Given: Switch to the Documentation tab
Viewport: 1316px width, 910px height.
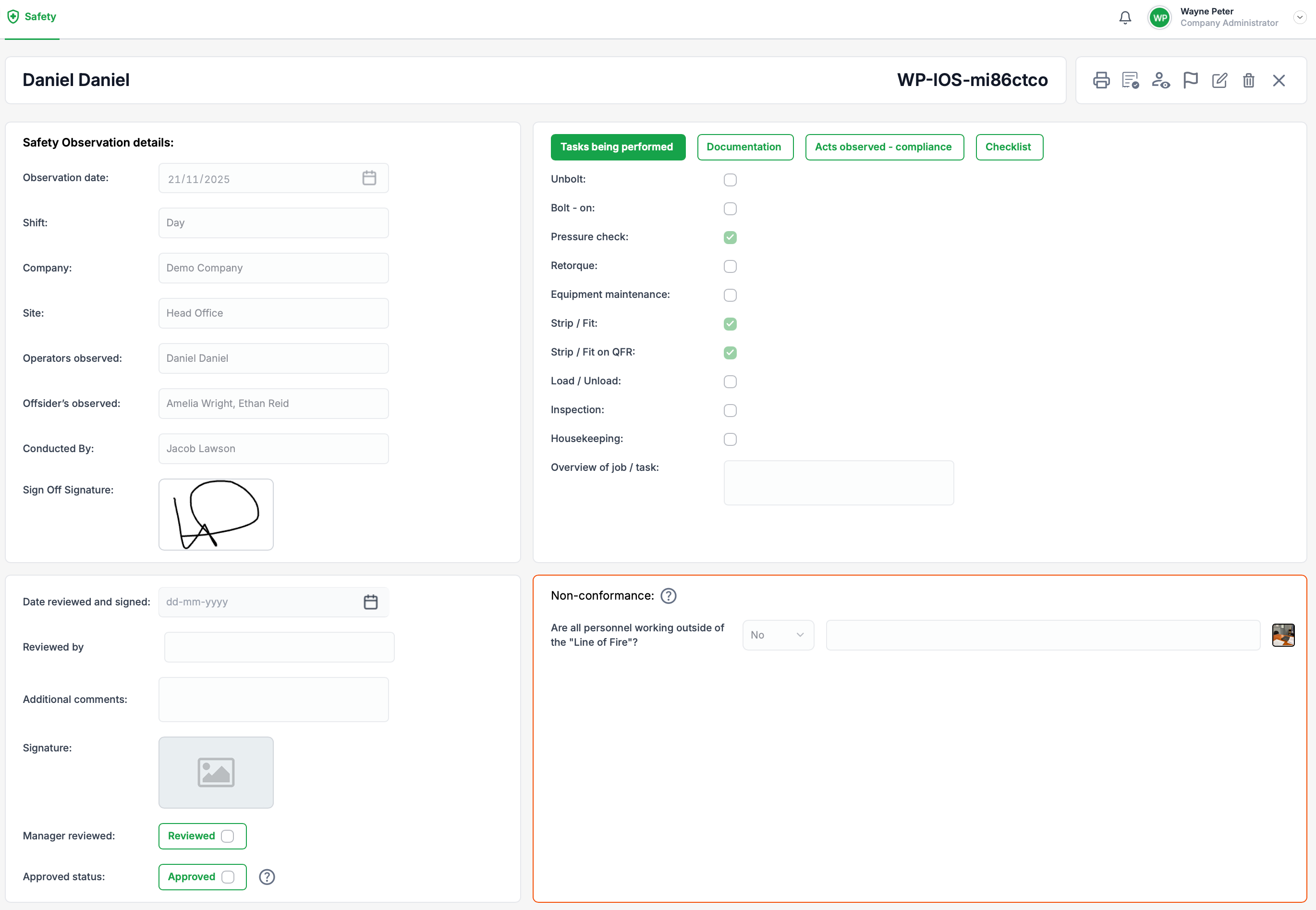Looking at the screenshot, I should [744, 147].
